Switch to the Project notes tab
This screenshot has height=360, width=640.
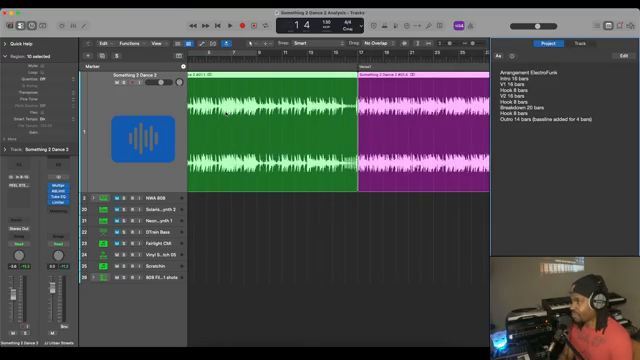click(549, 43)
